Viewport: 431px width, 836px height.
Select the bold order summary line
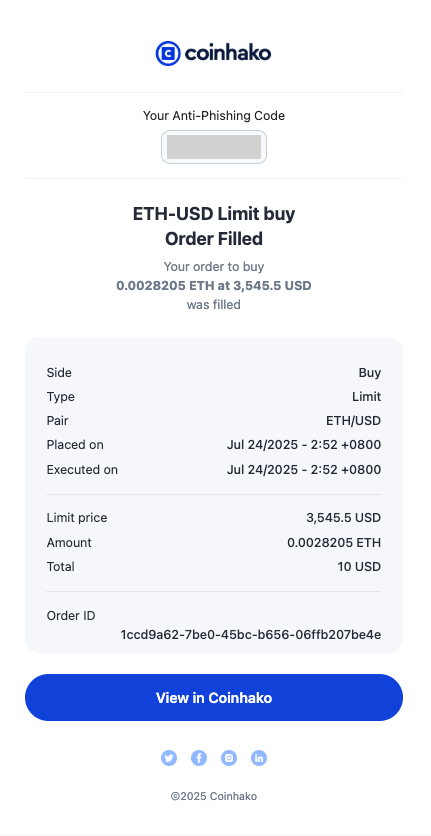(214, 286)
